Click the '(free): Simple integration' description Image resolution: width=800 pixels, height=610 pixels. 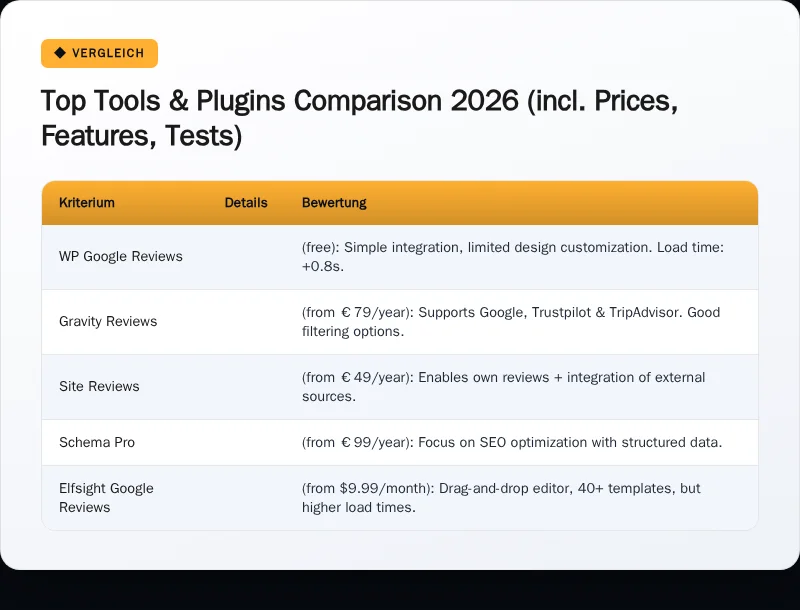coord(513,257)
